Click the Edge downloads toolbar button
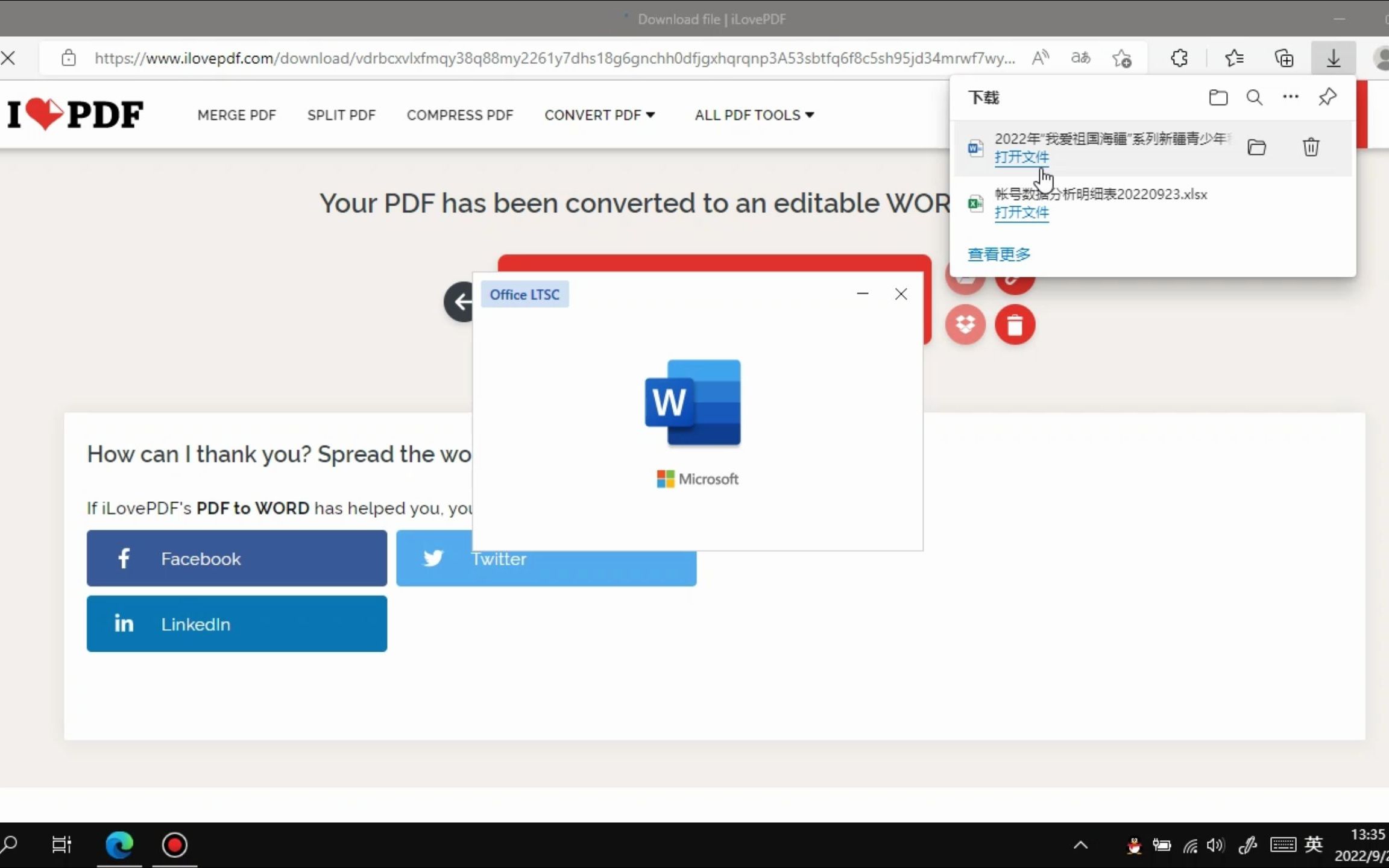 (1333, 58)
